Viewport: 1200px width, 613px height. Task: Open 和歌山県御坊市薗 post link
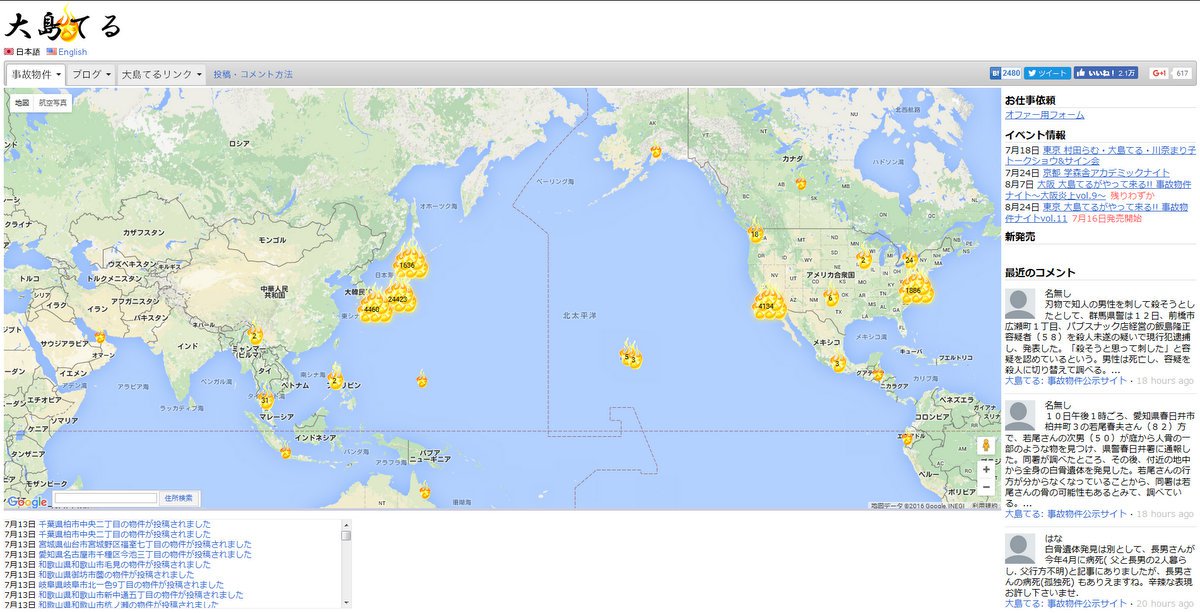(116, 575)
